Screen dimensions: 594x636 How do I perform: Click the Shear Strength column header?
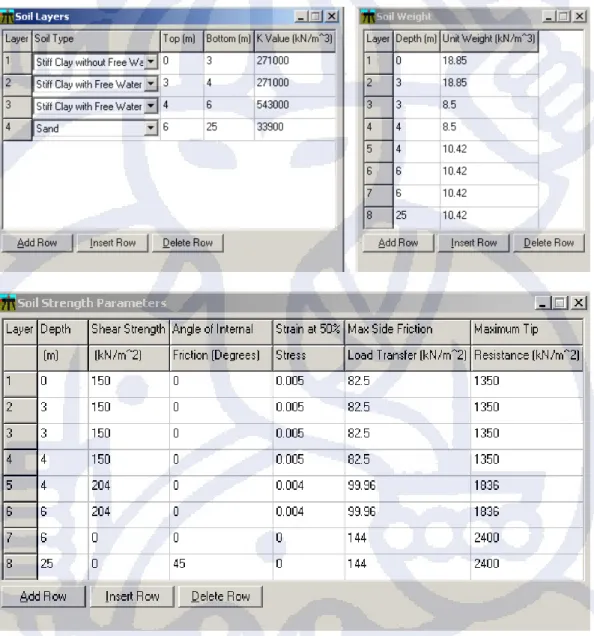[x=129, y=345]
